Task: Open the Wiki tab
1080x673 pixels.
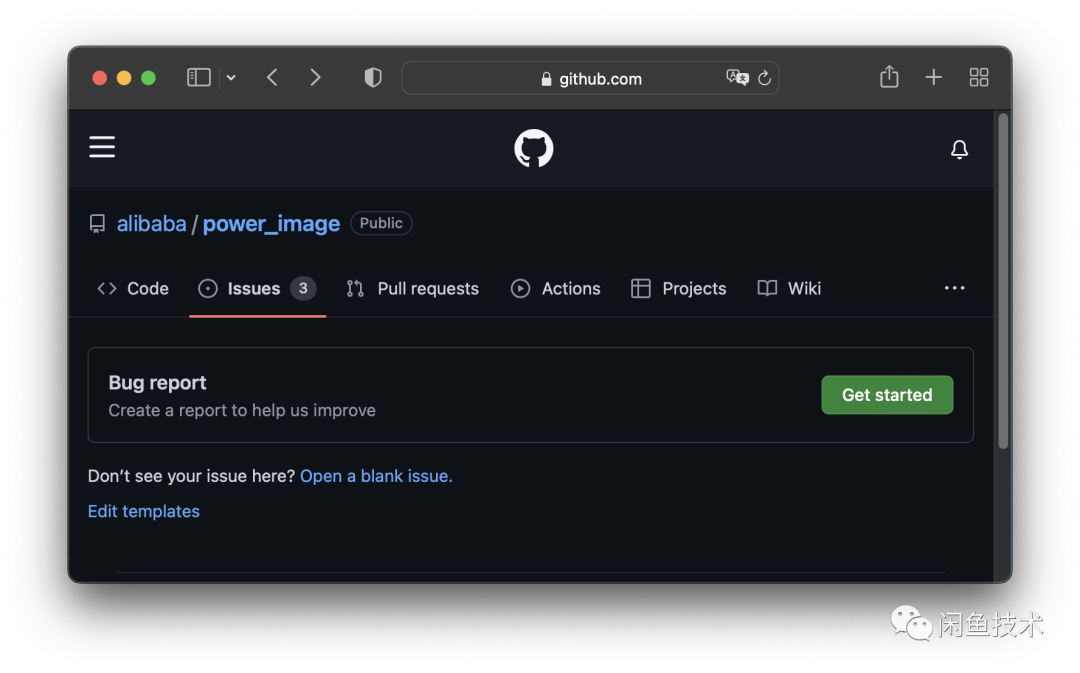Action: pos(789,289)
